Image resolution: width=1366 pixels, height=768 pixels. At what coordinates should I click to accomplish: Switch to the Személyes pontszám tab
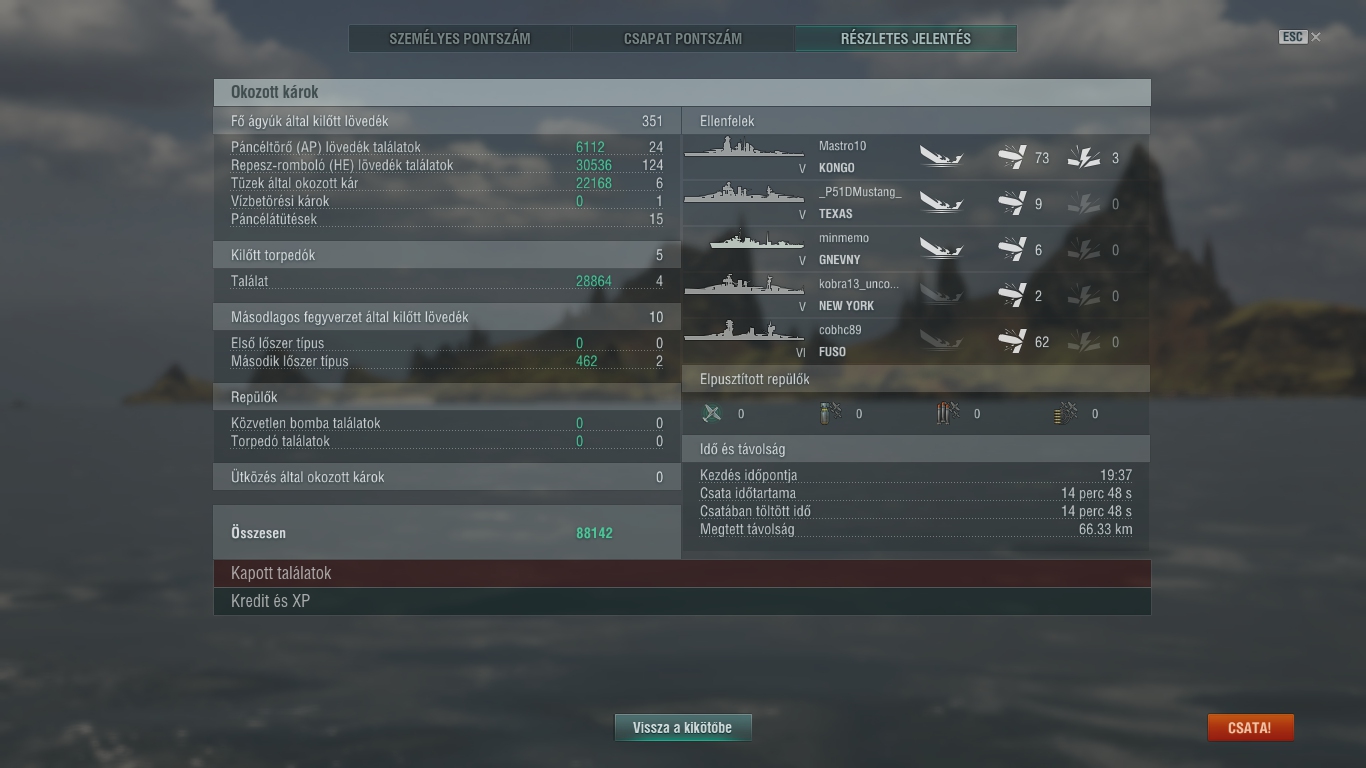point(460,39)
